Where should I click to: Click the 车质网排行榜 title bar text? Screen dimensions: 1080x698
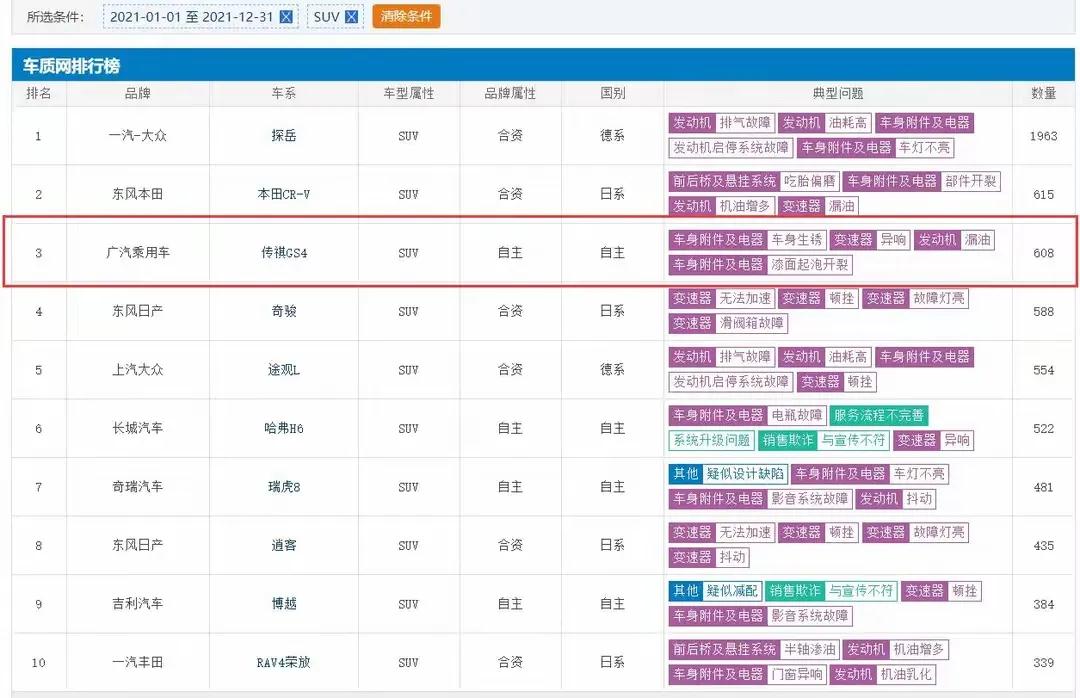coord(72,66)
